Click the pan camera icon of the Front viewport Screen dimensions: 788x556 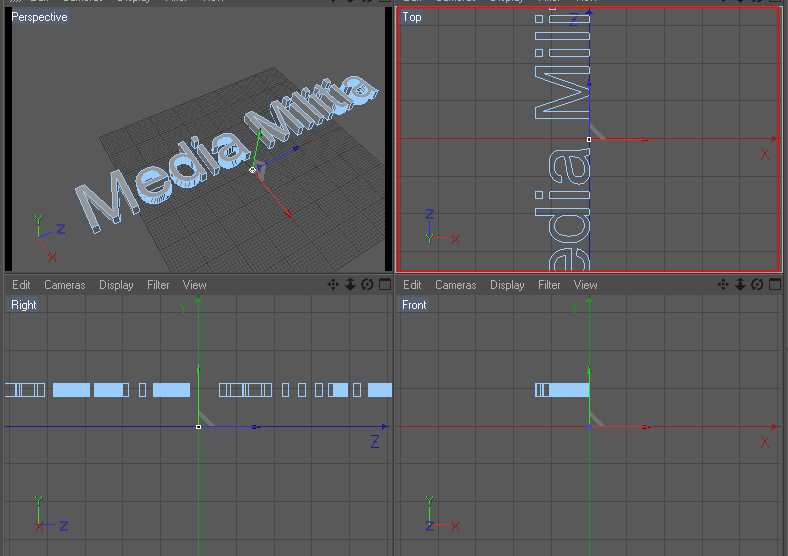723,285
